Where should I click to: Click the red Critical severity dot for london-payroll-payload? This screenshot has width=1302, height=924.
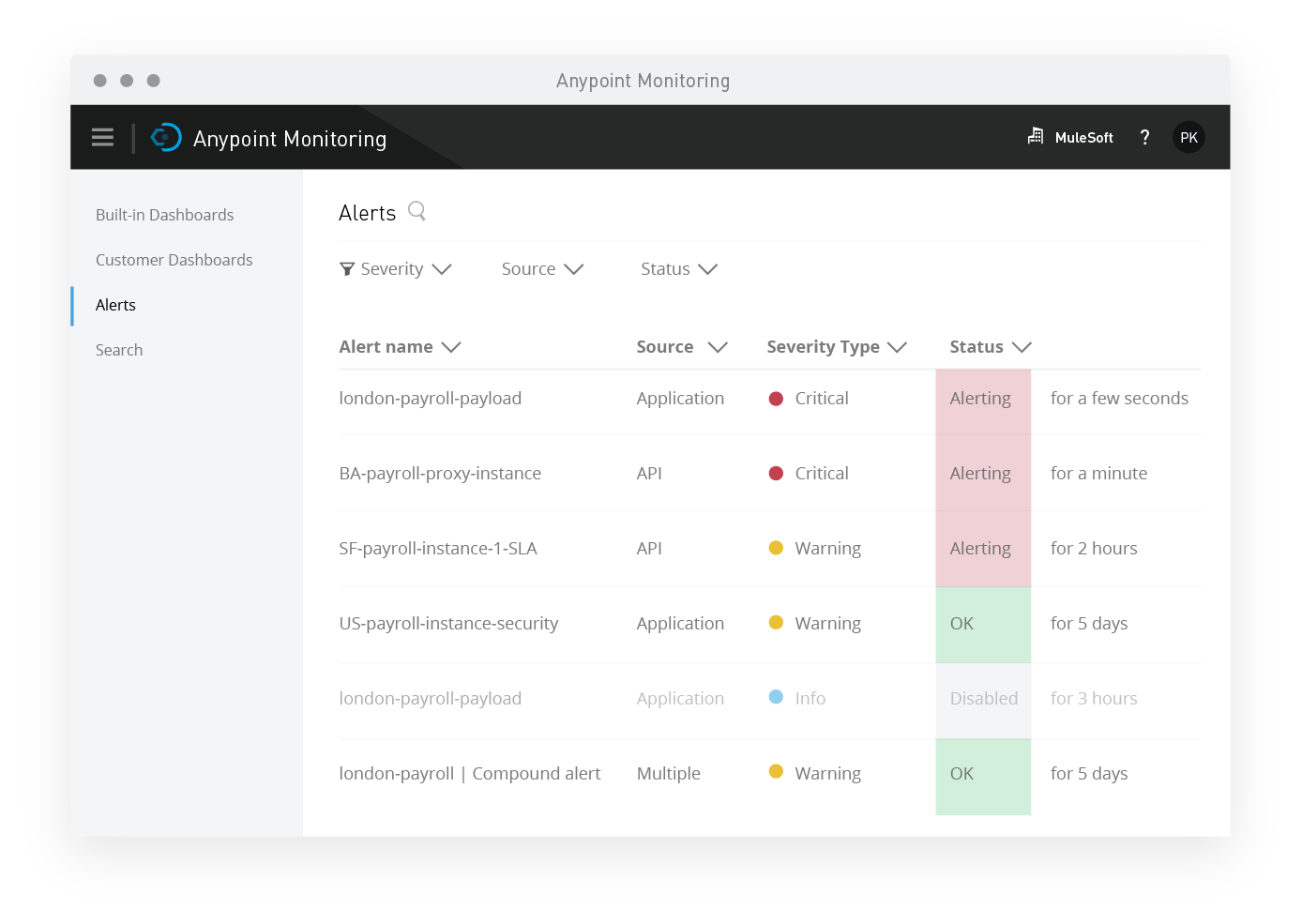tap(776, 398)
